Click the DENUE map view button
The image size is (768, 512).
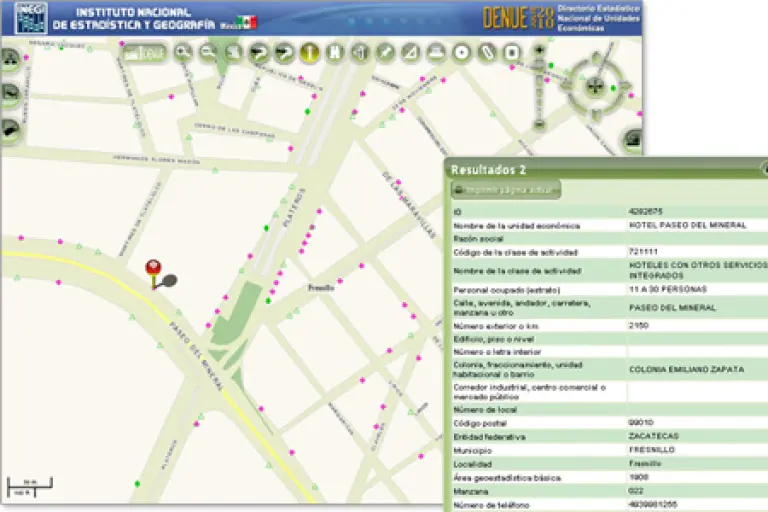[x=145, y=53]
